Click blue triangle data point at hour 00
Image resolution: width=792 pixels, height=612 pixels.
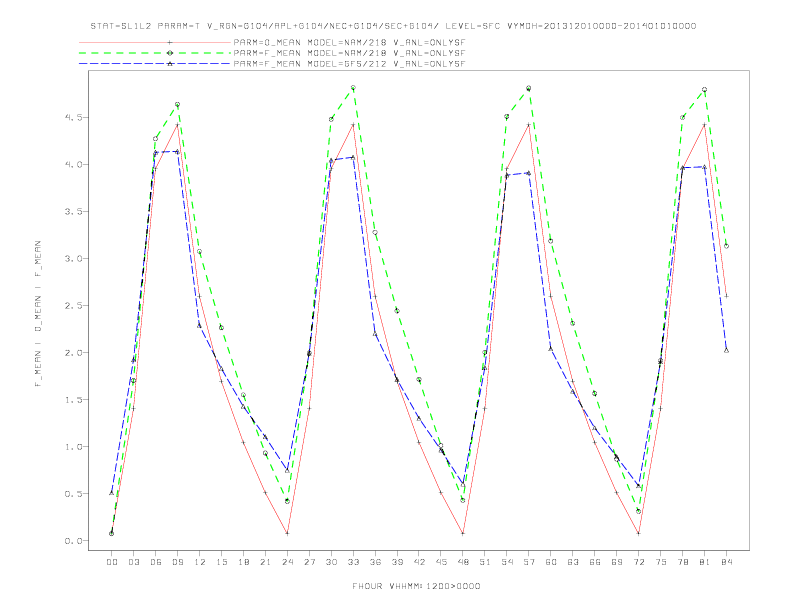click(112, 493)
